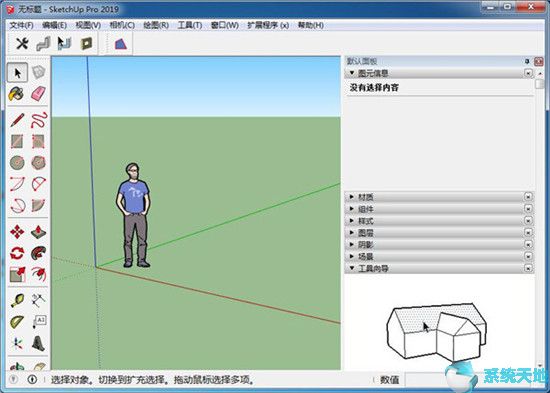550x393 pixels.
Task: Choose the Rotated Rectangle tool
Action: click(38, 141)
